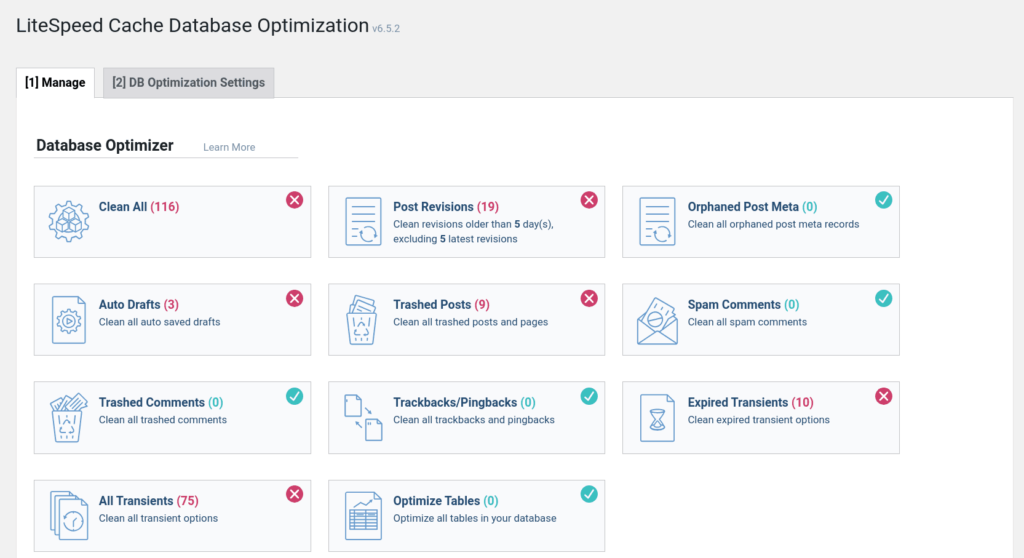Click the Post Revisions document icon
This screenshot has width=1024, height=558.
363,222
